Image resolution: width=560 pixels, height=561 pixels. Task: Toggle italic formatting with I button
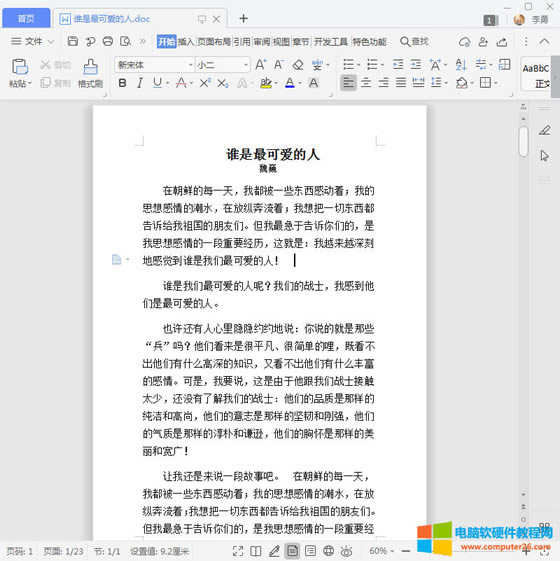coord(140,83)
